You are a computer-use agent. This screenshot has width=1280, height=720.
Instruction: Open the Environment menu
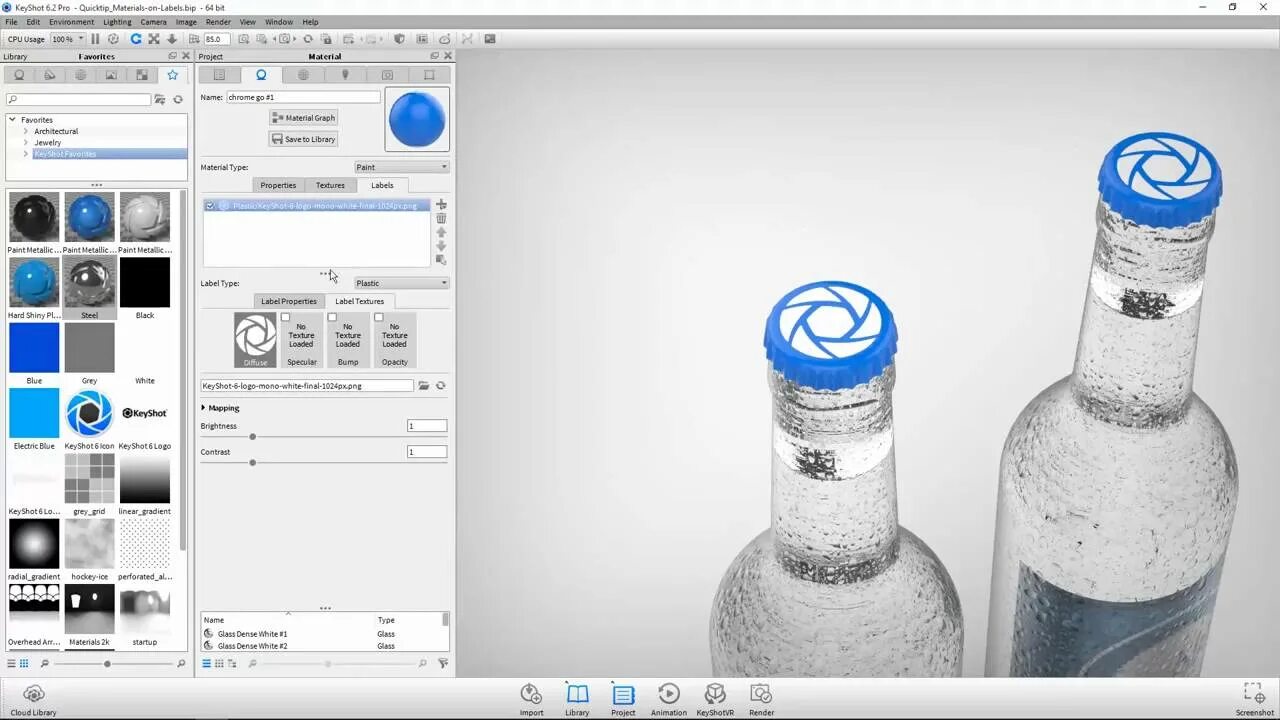(71, 21)
